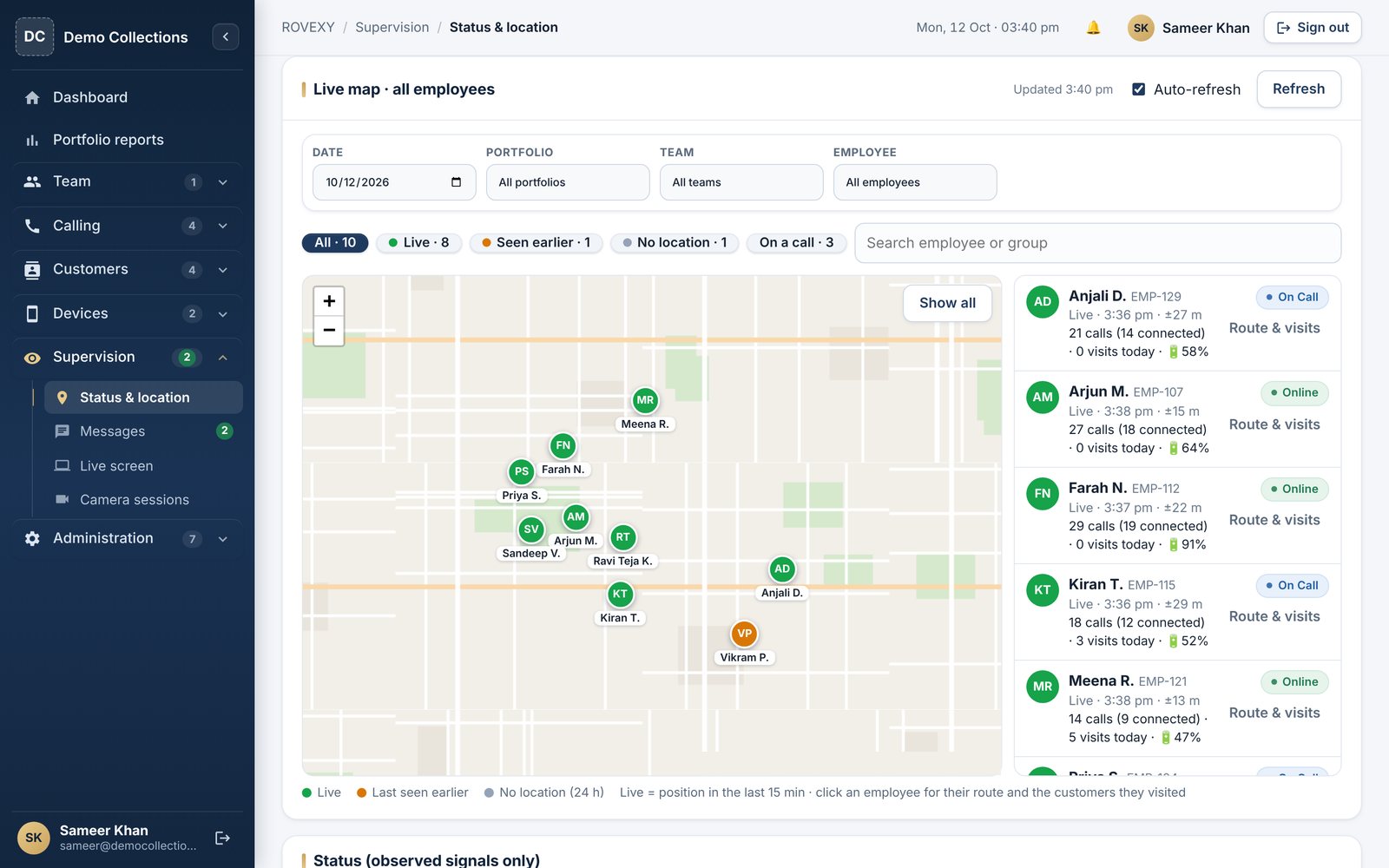Expand the Devices menu section
The image size is (1389, 868).
tap(128, 313)
